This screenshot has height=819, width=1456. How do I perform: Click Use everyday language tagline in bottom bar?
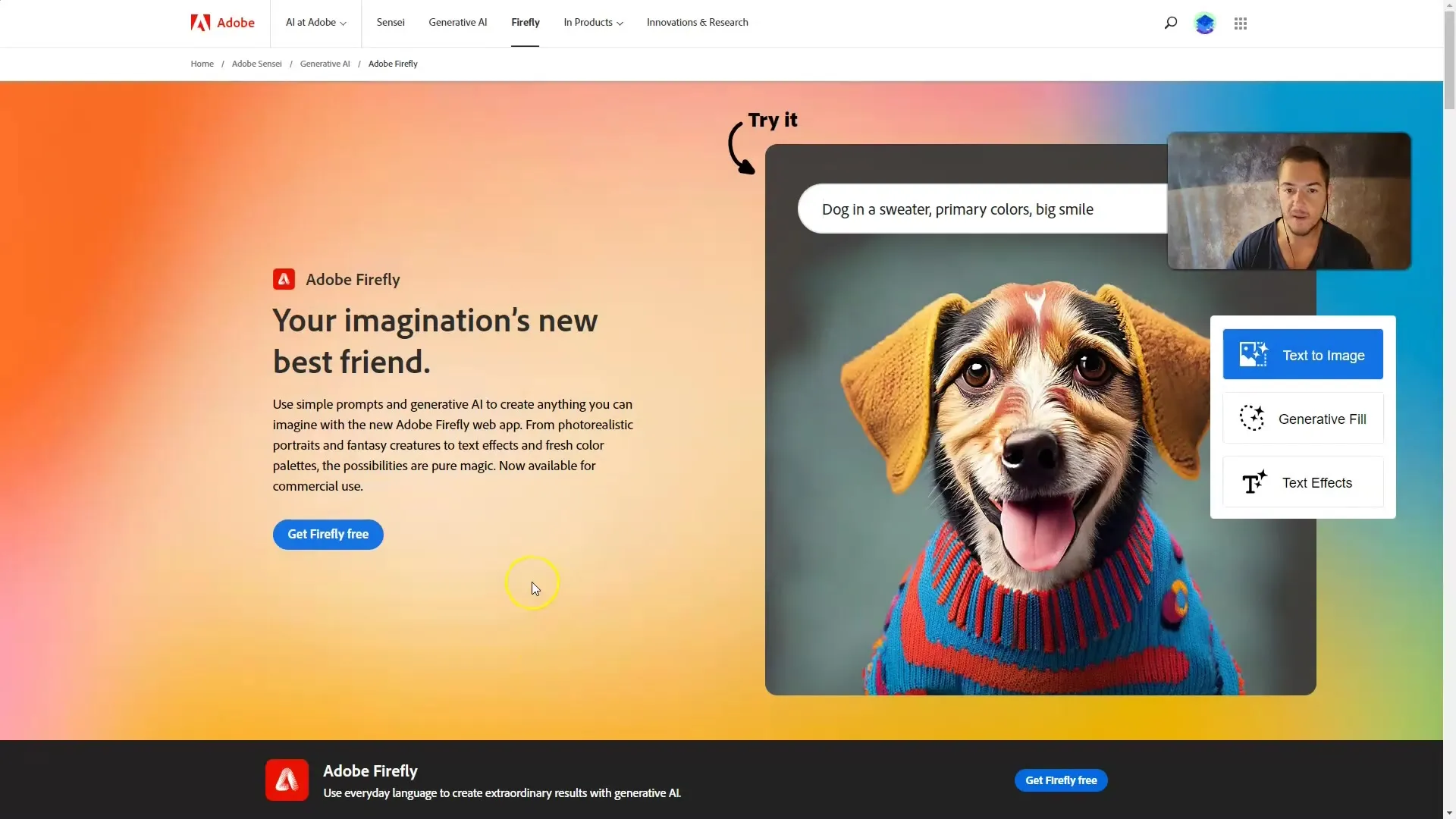pyautogui.click(x=502, y=793)
